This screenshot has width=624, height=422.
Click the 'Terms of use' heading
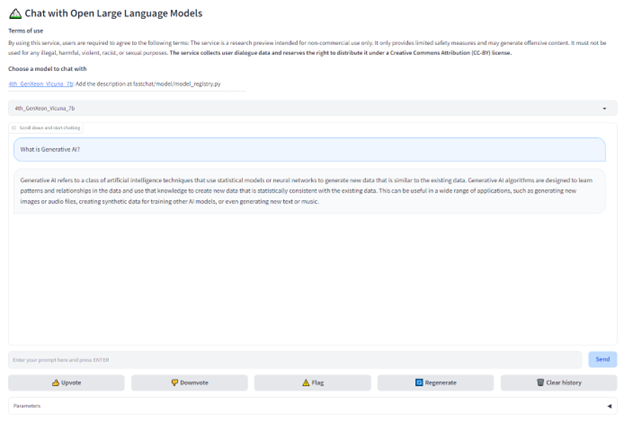pos(26,31)
